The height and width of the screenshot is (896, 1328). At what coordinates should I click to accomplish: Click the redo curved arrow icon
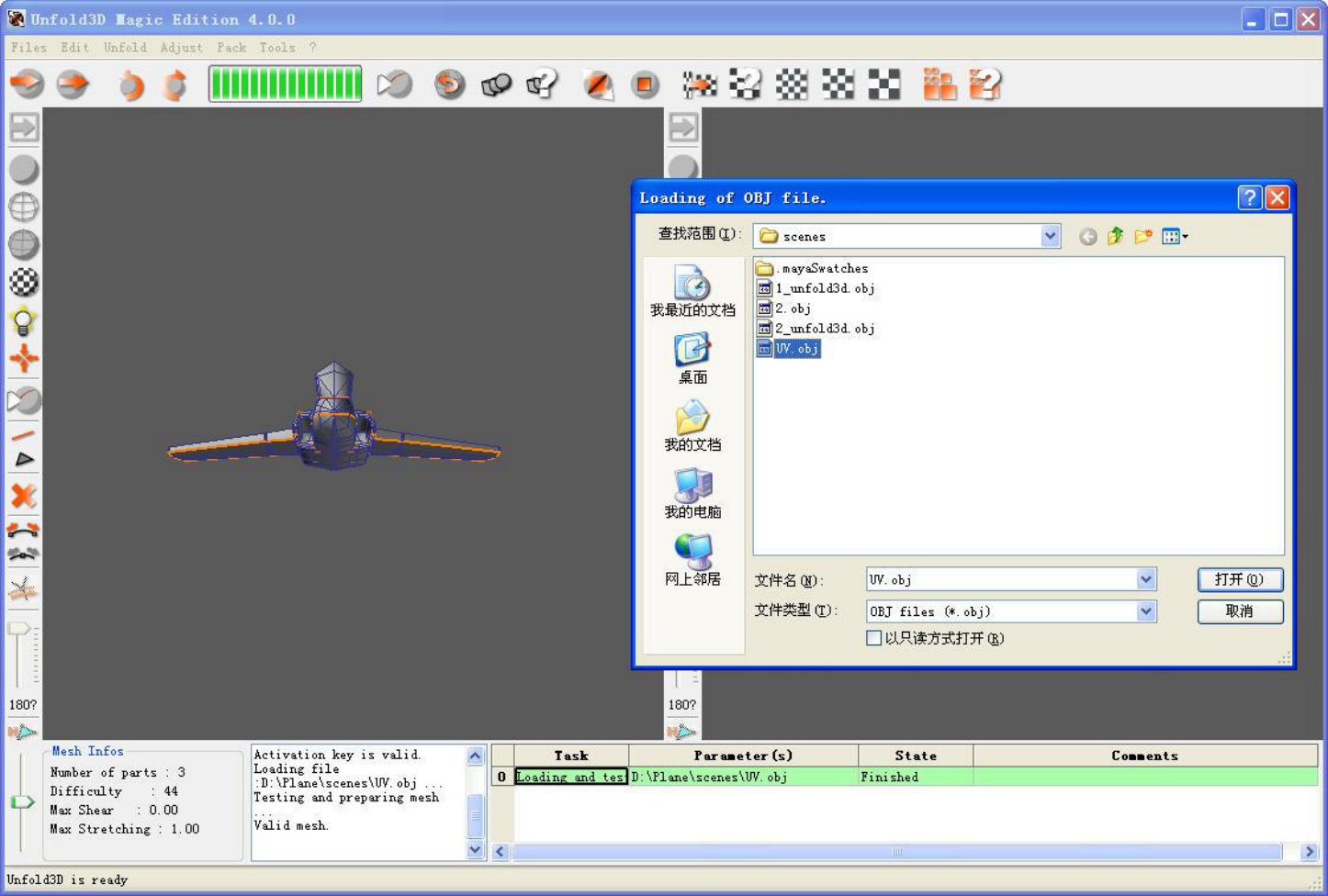(x=174, y=85)
